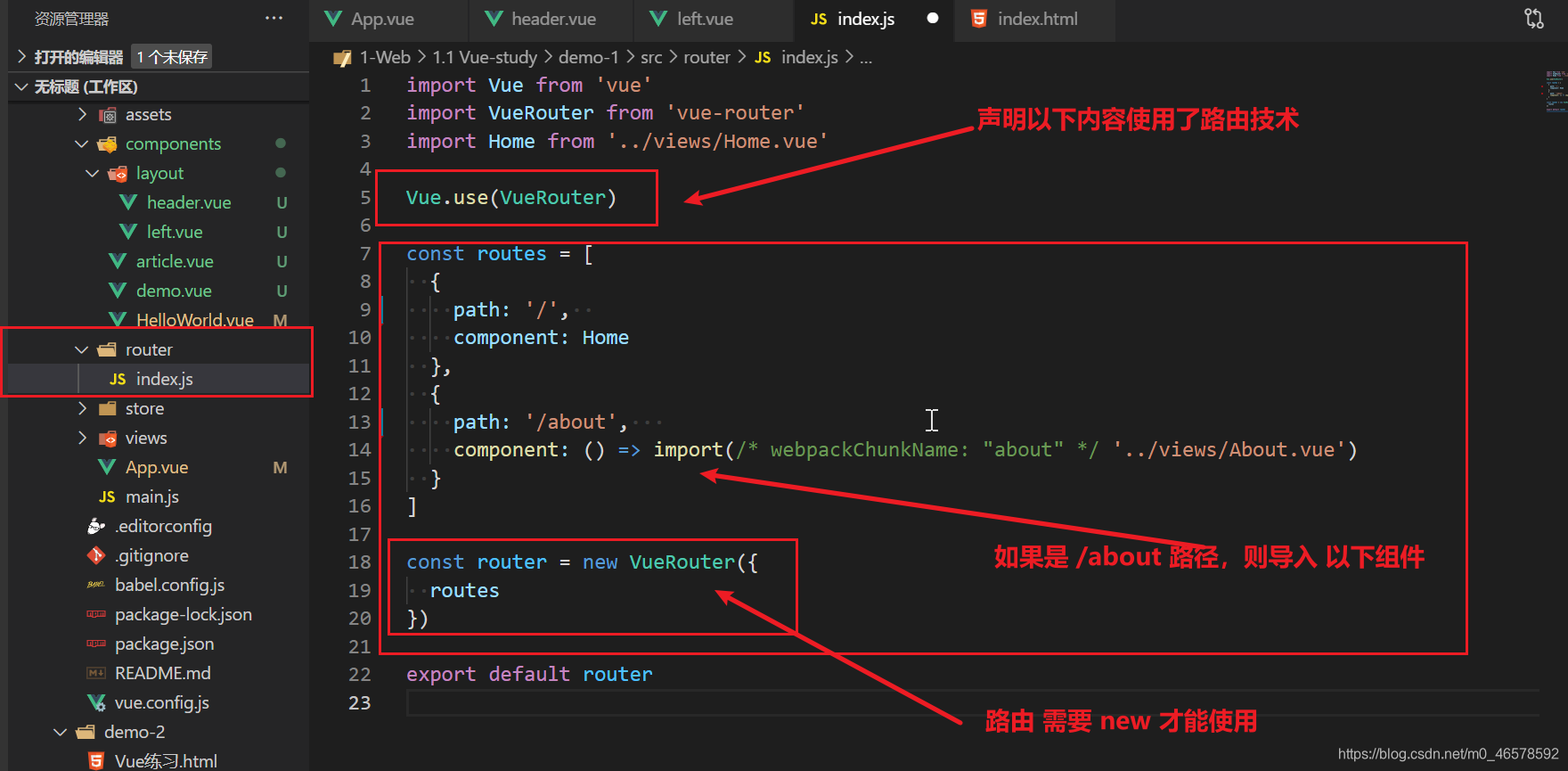
Task: Expand the views folder chevron
Action: (x=82, y=438)
